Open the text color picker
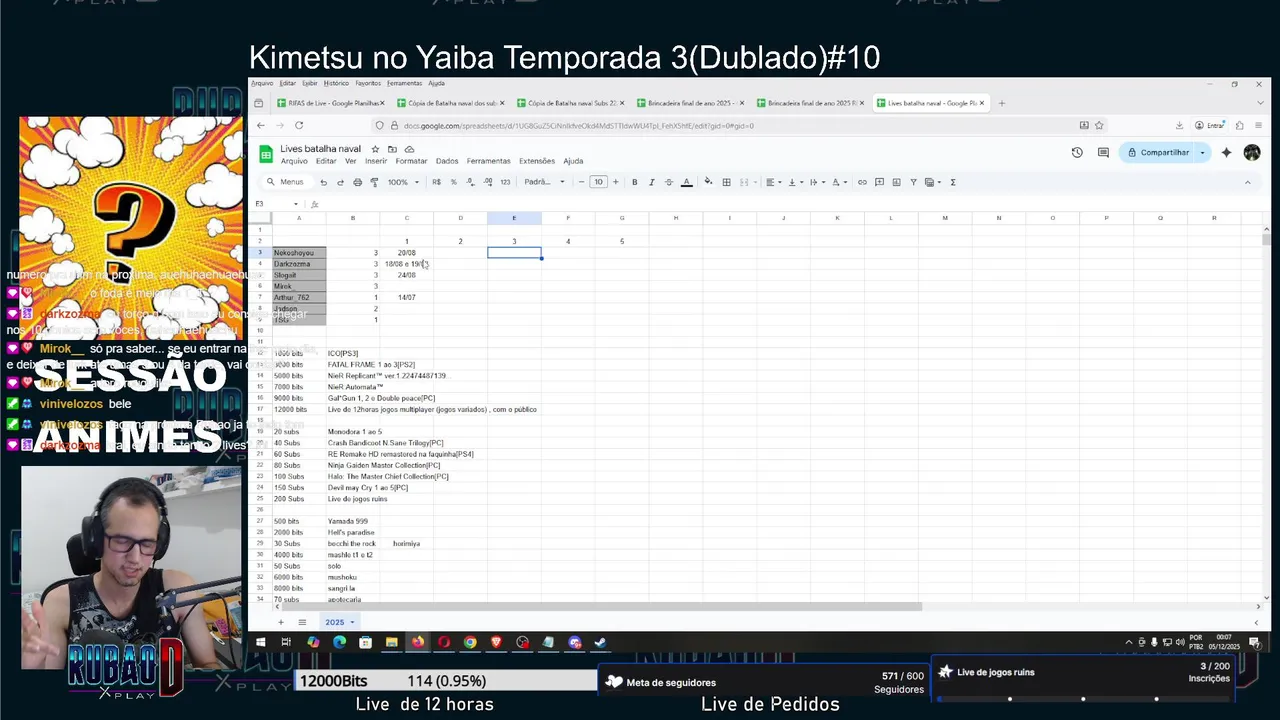Viewport: 1280px width, 720px height. (x=686, y=182)
